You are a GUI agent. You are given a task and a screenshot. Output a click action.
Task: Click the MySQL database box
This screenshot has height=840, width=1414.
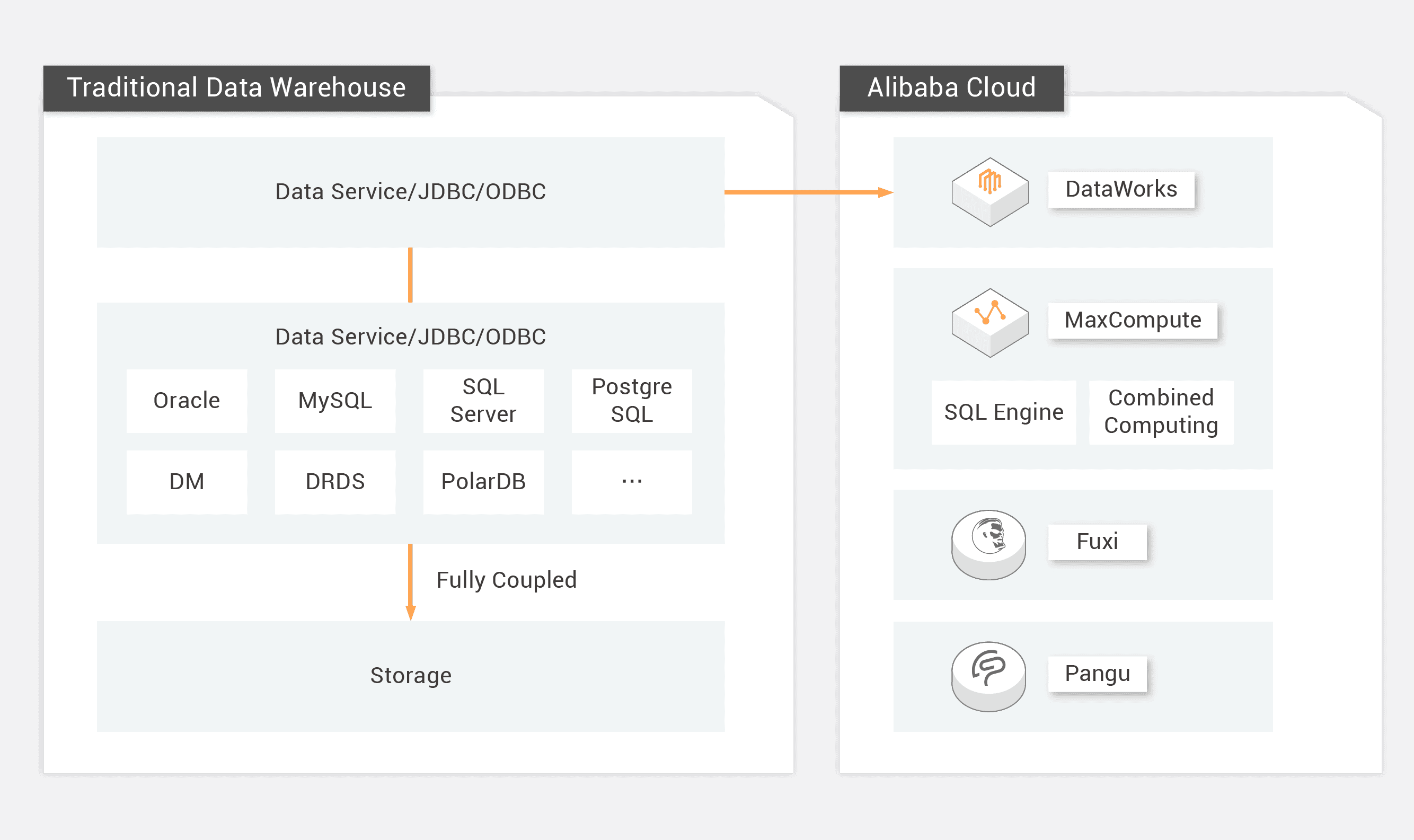click(x=335, y=401)
